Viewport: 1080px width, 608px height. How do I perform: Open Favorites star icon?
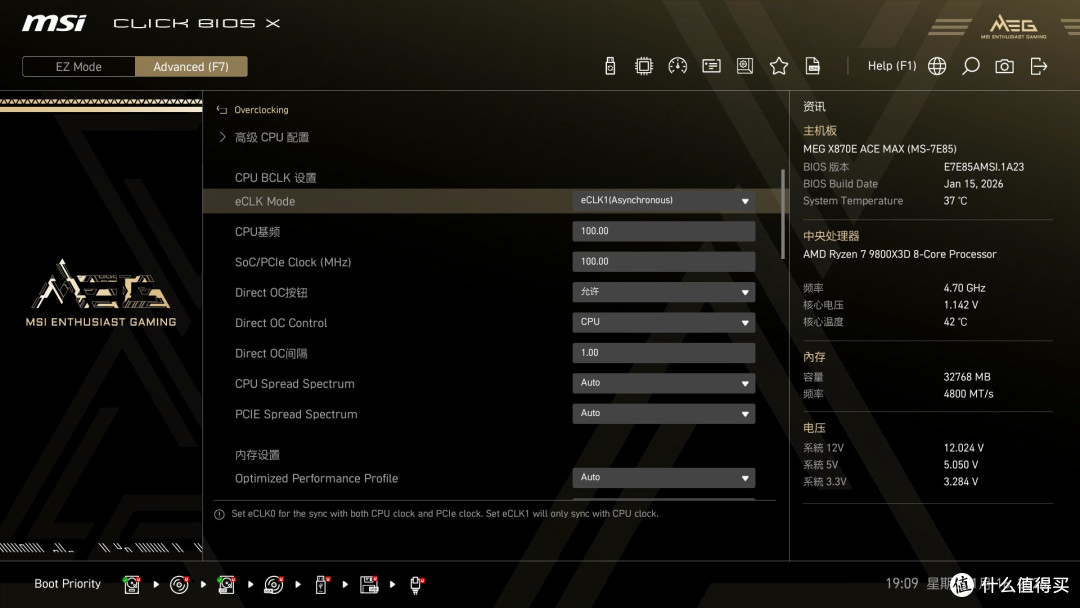point(779,66)
